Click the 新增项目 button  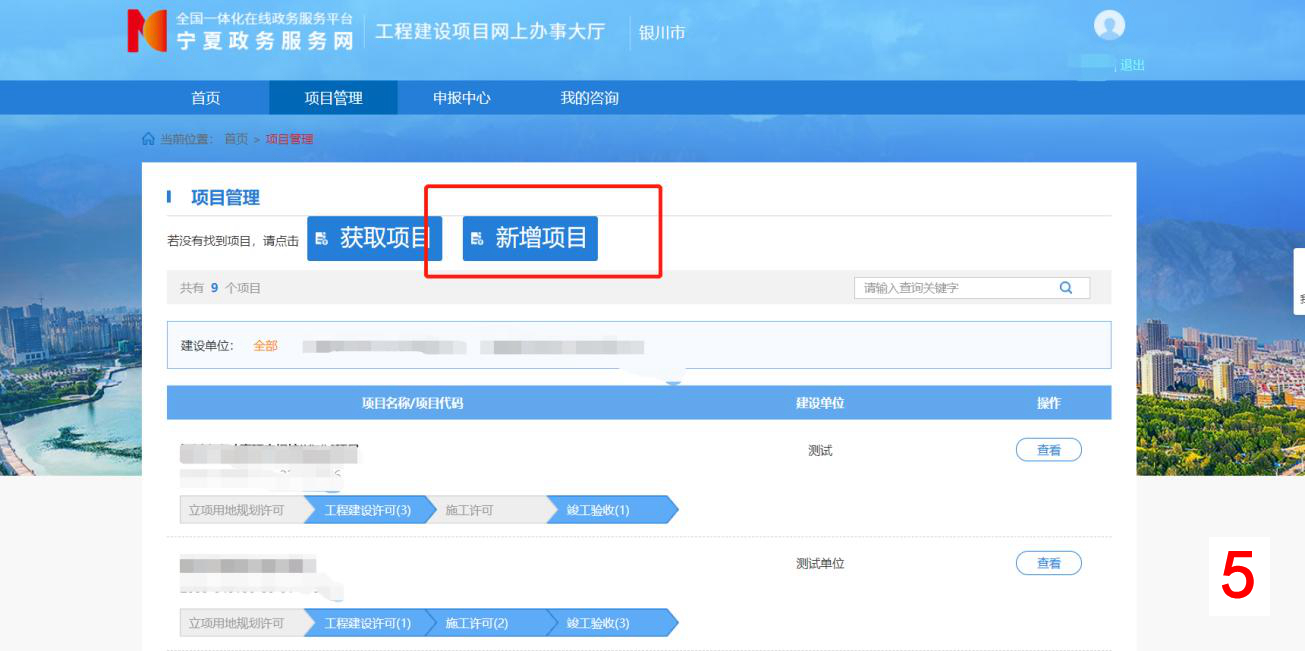coord(530,239)
